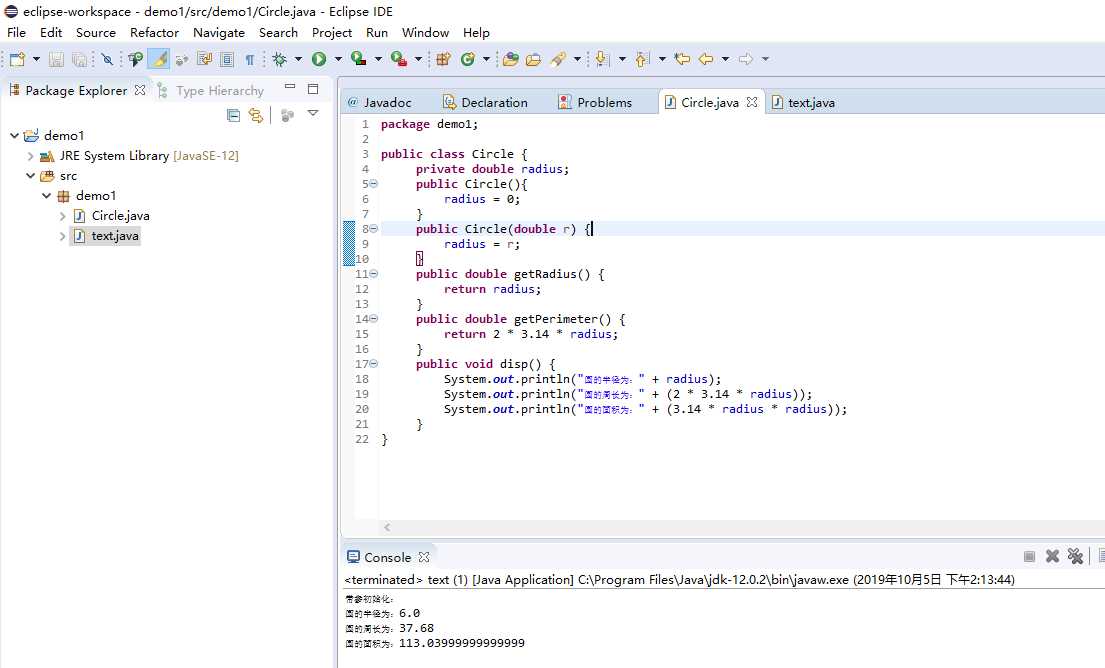Fold the code block at line 8
The height and width of the screenshot is (668, 1105).
click(x=374, y=228)
